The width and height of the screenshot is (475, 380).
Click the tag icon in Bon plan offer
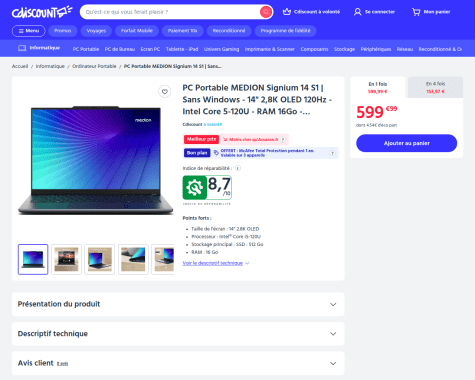click(216, 153)
